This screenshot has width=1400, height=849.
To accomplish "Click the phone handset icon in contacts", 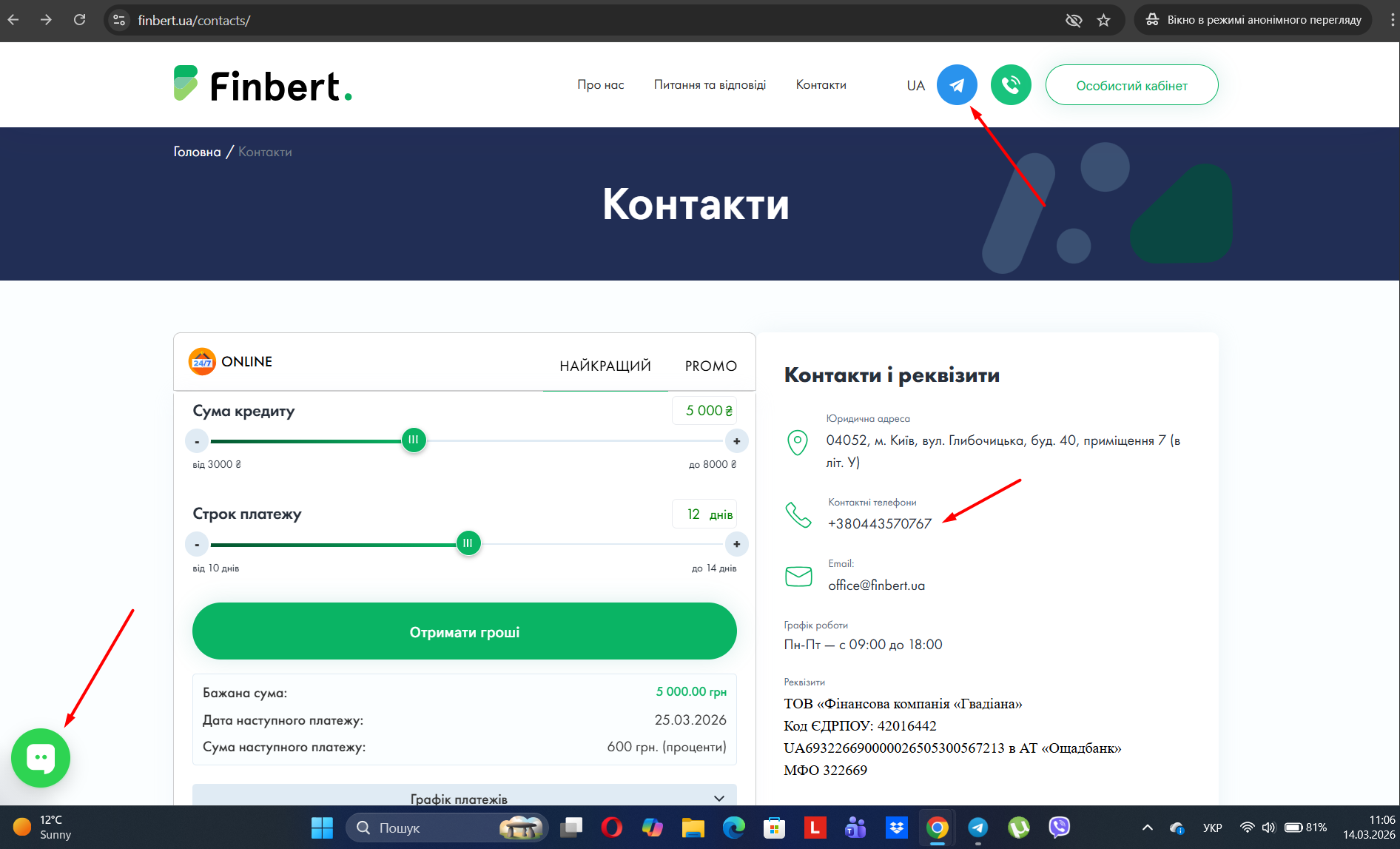I will (x=798, y=514).
